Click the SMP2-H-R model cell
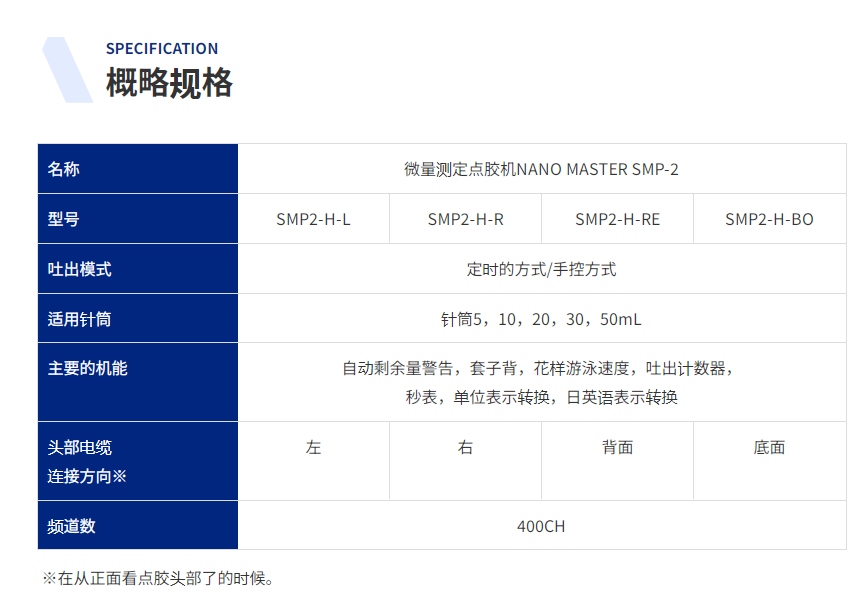The image size is (848, 594). (x=465, y=219)
